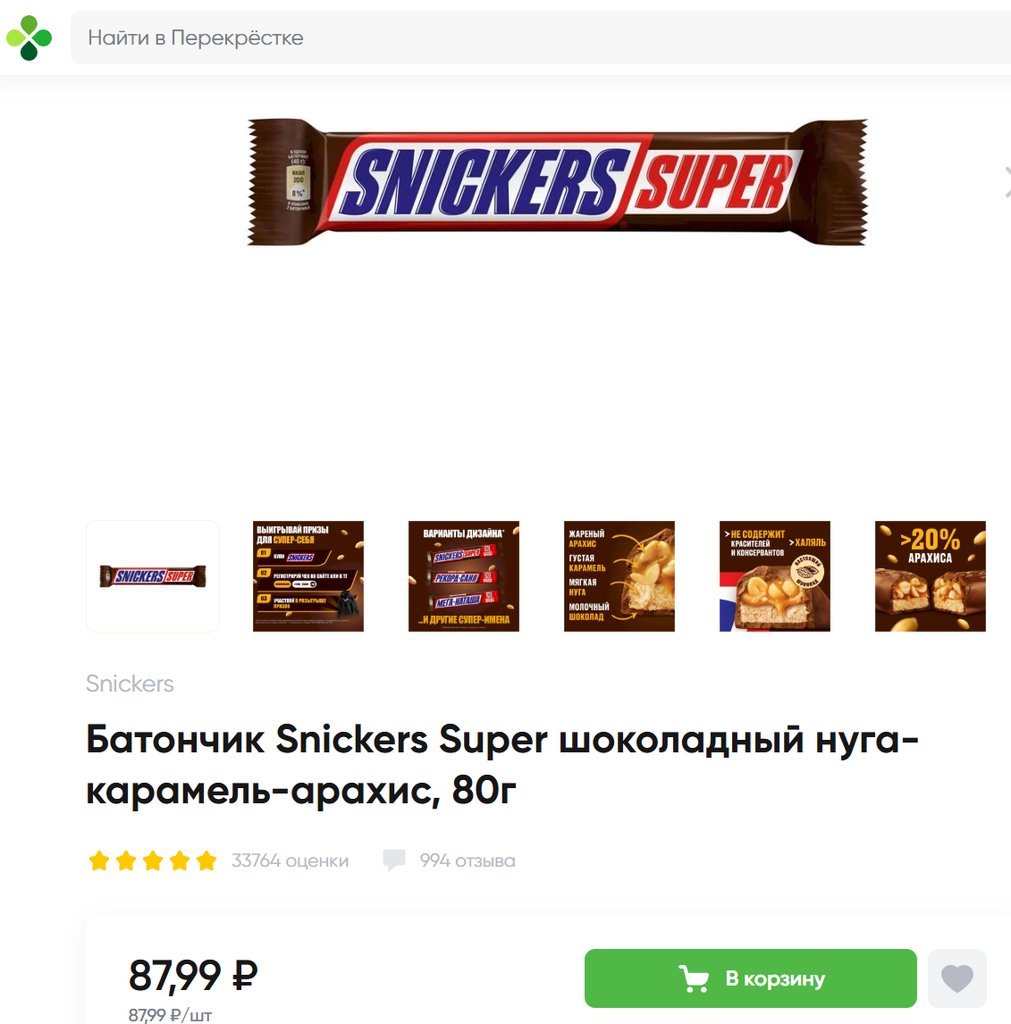Click the fifth yellow rating star
The height and width of the screenshot is (1024, 1011).
pos(206,861)
